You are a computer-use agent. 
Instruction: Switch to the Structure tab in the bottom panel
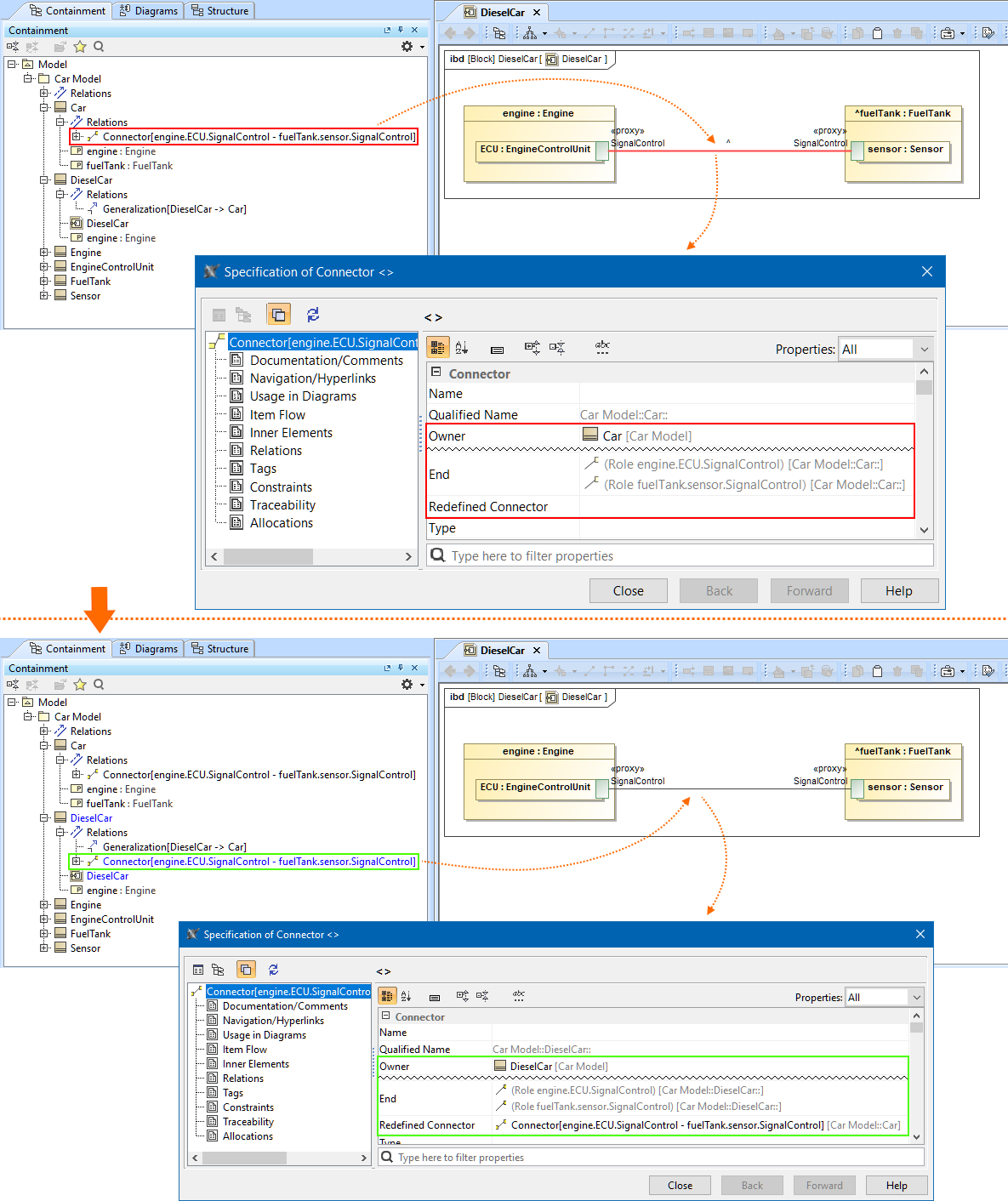[x=219, y=649]
